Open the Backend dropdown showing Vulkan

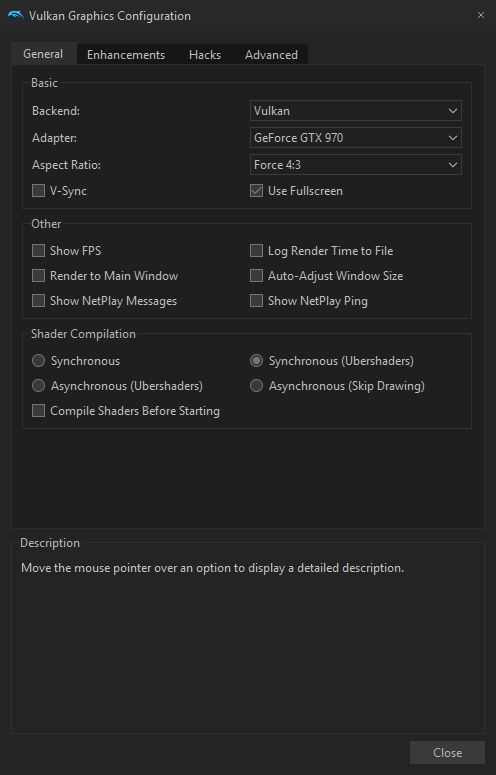click(356, 111)
